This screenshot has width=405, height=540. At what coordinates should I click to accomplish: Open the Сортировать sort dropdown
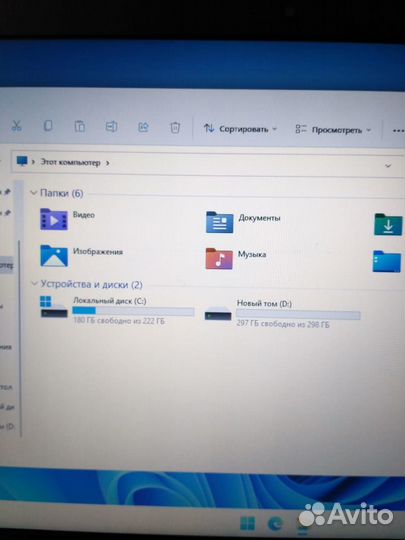[240, 129]
